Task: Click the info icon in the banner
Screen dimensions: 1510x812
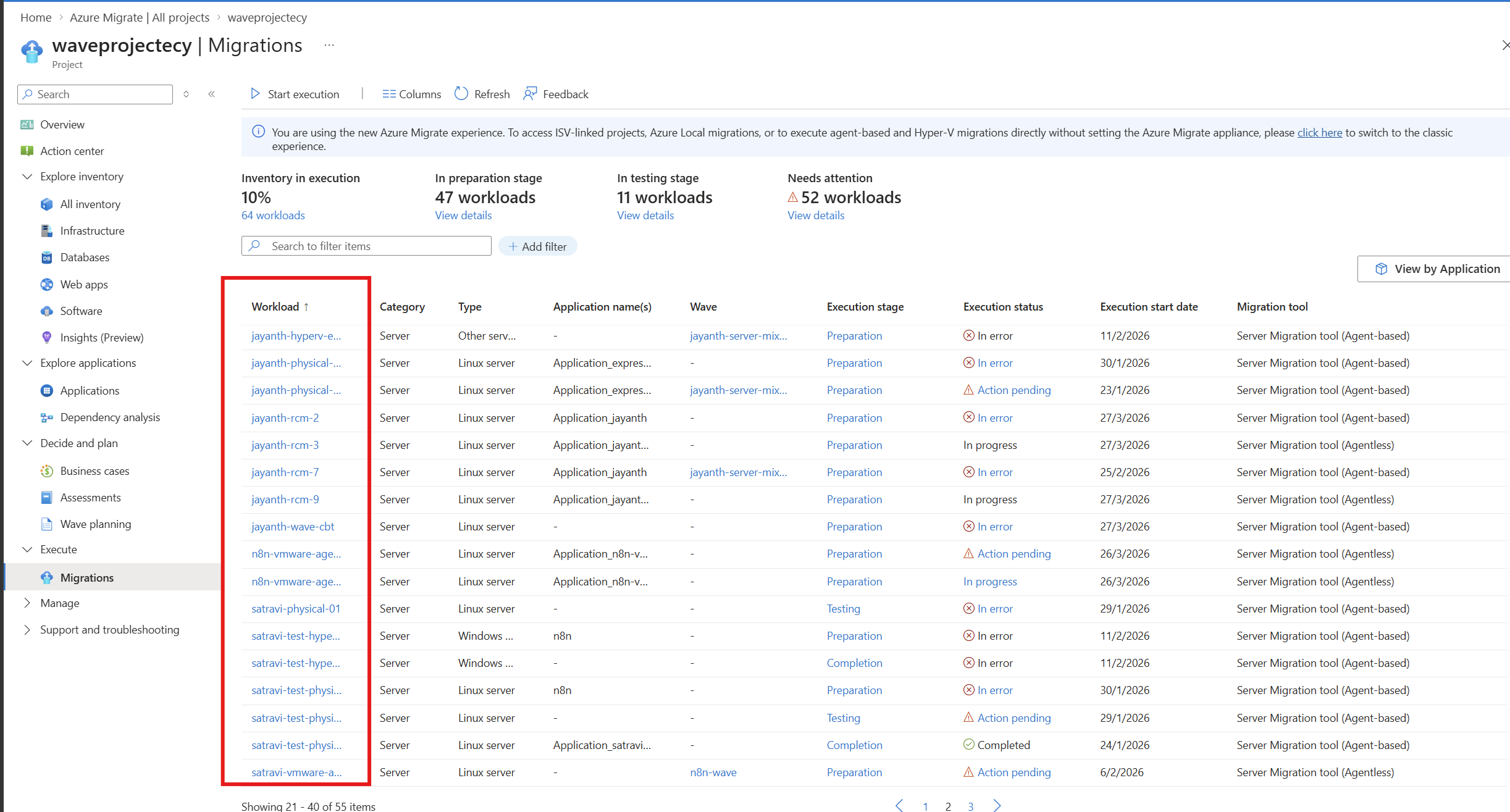Action: pyautogui.click(x=259, y=132)
